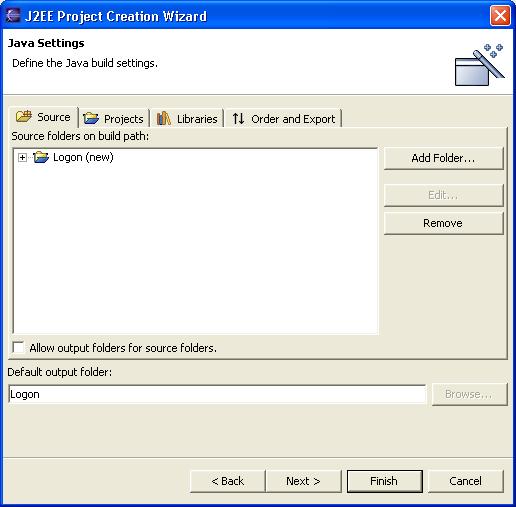Click the Add Folder... button
The image size is (516, 507).
click(443, 158)
